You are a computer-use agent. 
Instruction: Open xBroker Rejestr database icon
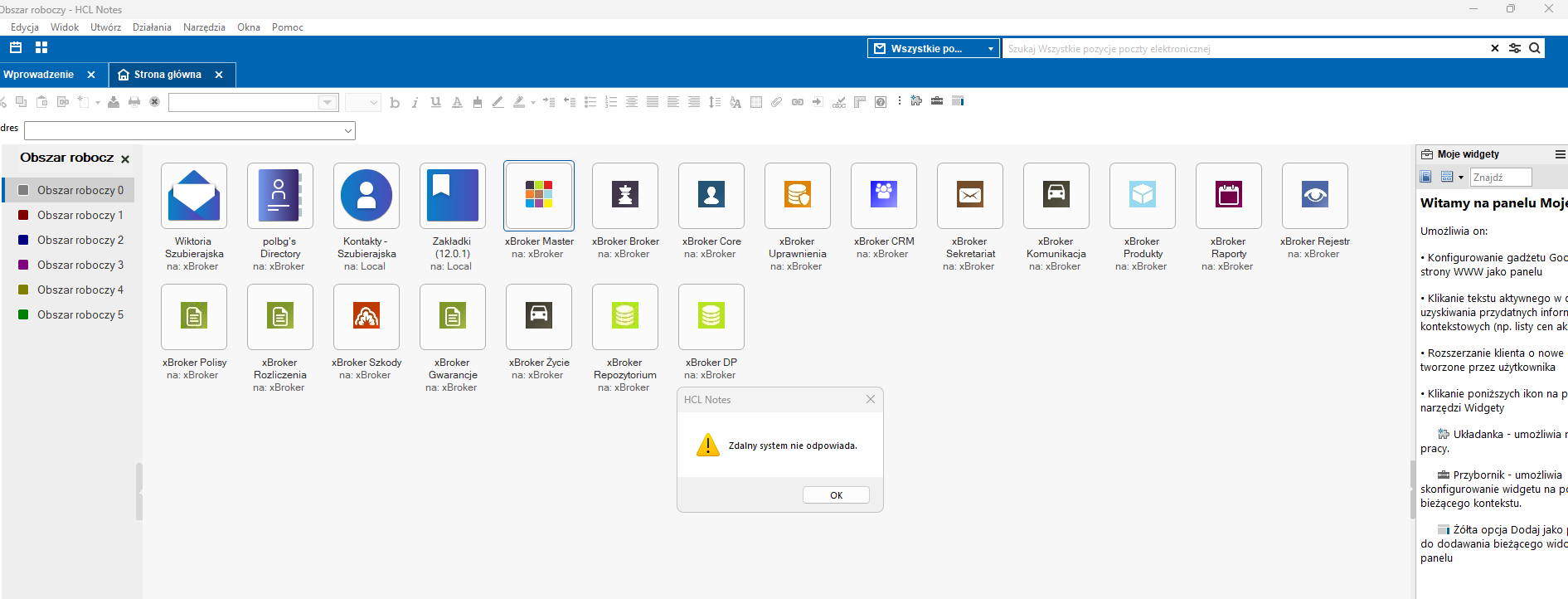(x=1315, y=196)
